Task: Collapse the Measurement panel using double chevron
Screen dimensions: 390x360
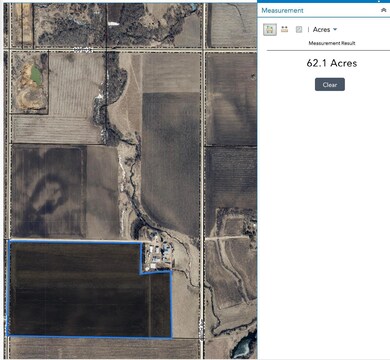Action: pos(384,10)
